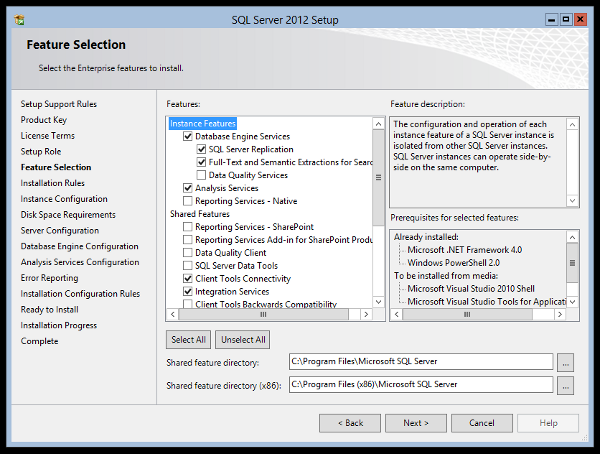This screenshot has height=454, width=600.
Task: Click features list vertical scrollbar thumb
Action: pos(378,178)
